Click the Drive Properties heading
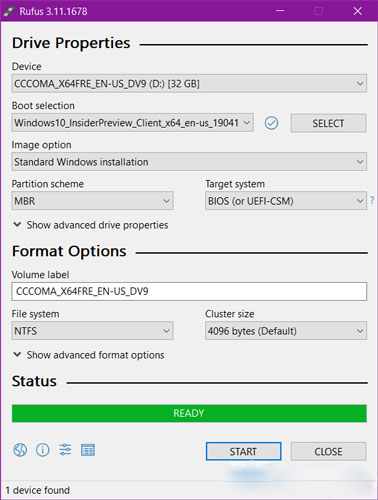Image resolution: width=378 pixels, height=500 pixels. (71, 43)
